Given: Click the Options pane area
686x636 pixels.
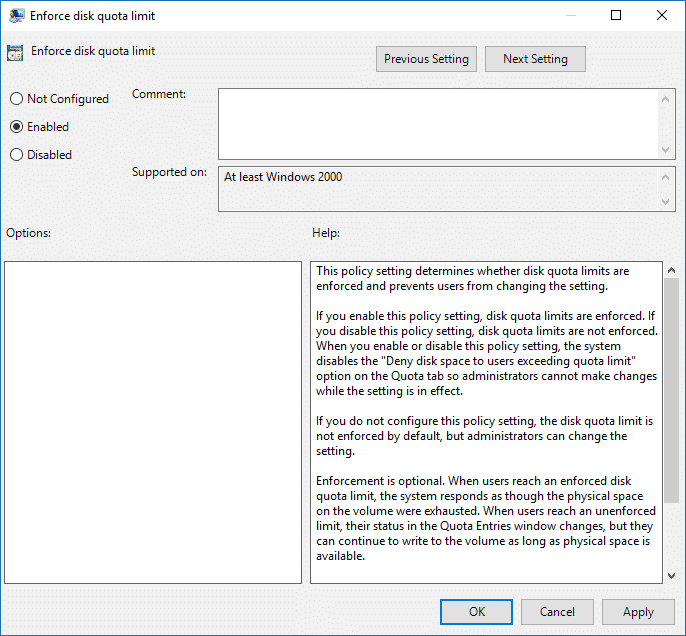Looking at the screenshot, I should (x=153, y=423).
